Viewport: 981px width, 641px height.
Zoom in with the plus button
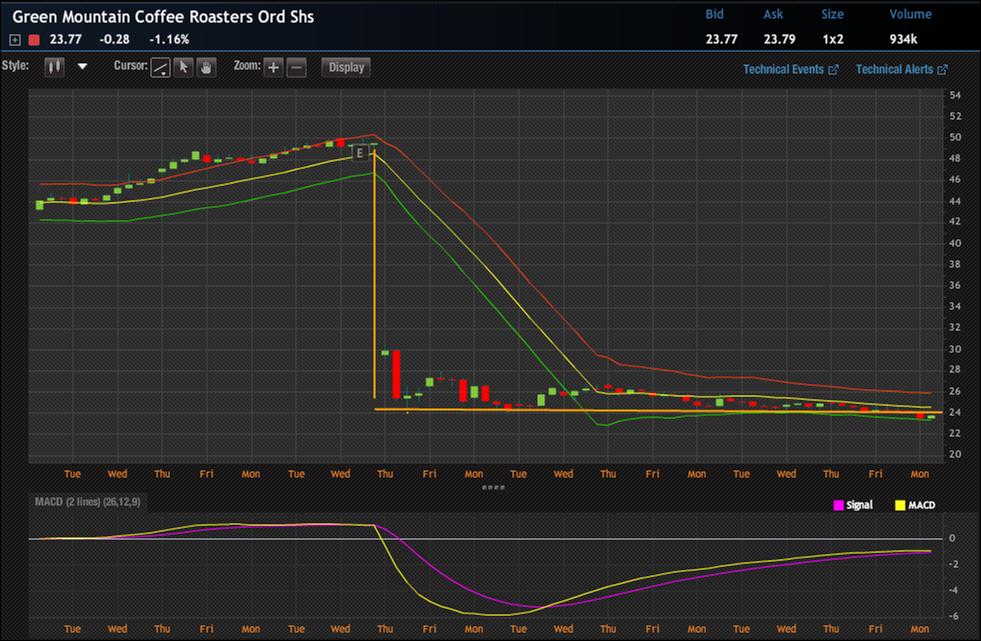[273, 67]
